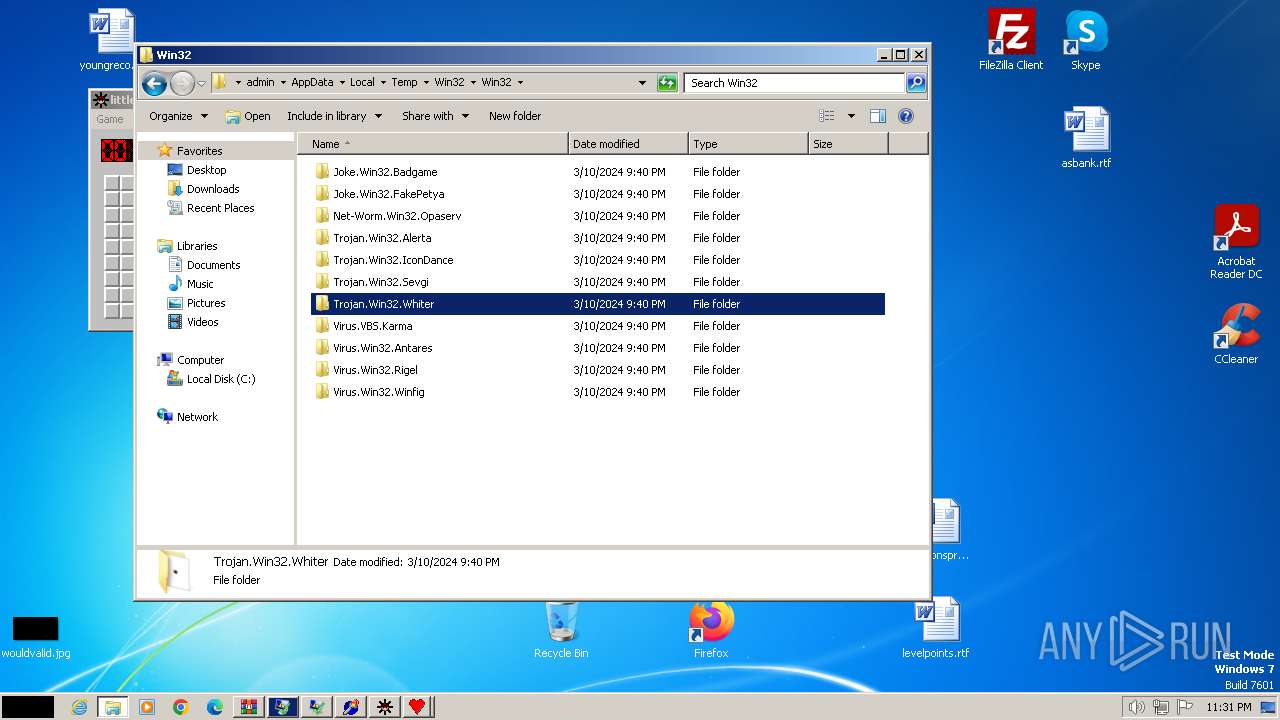Sort by the Size column header
The height and width of the screenshot is (720, 1280).
[848, 144]
